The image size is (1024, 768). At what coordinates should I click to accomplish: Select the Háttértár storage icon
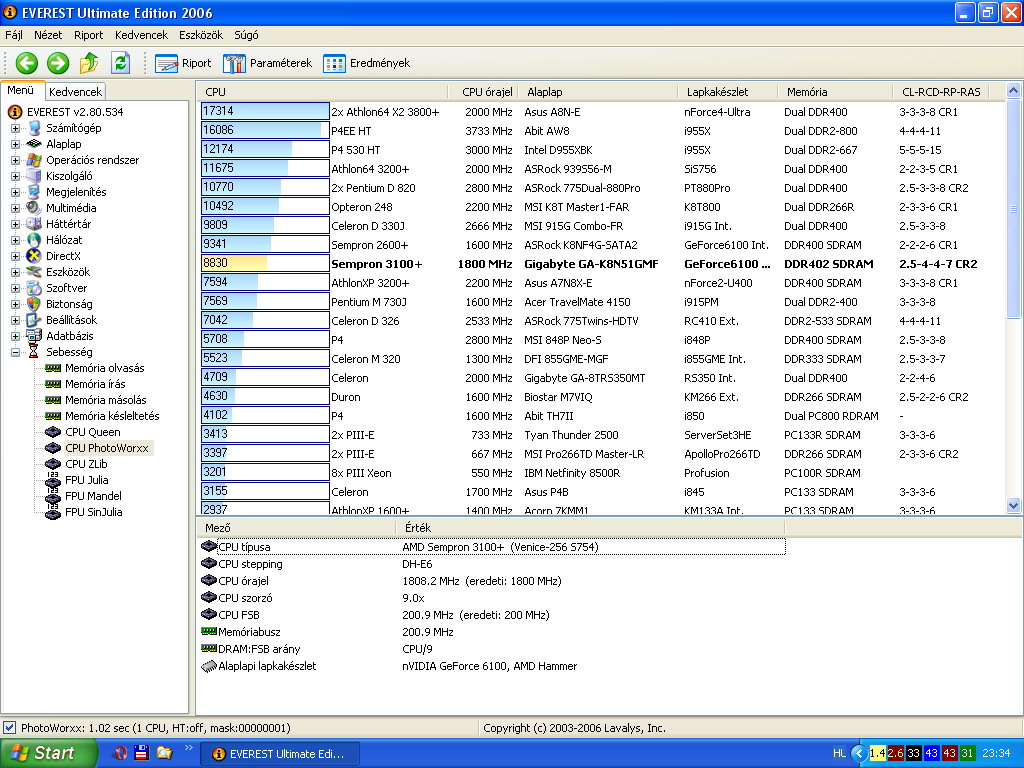pyautogui.click(x=34, y=224)
